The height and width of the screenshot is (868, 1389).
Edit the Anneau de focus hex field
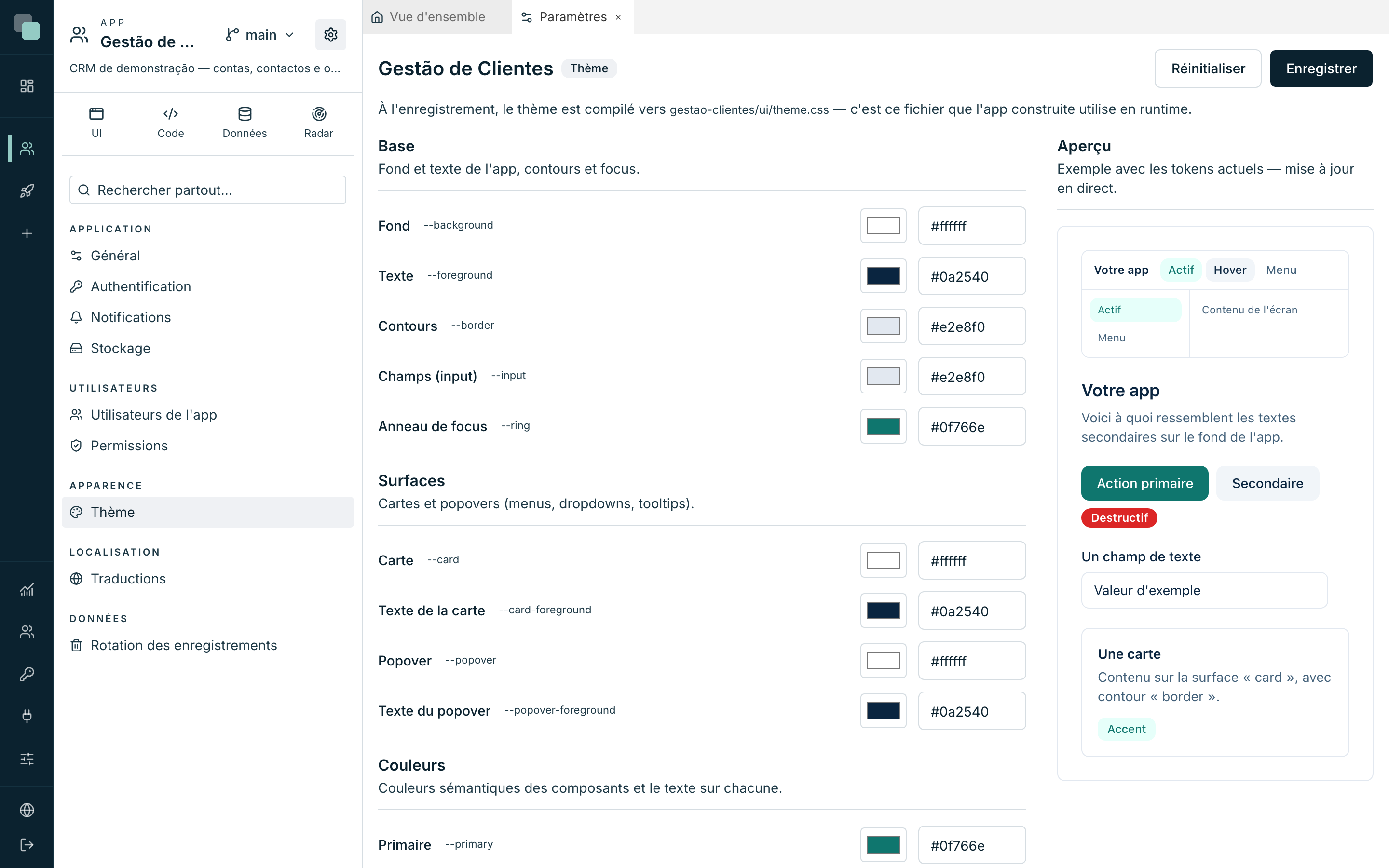972,427
